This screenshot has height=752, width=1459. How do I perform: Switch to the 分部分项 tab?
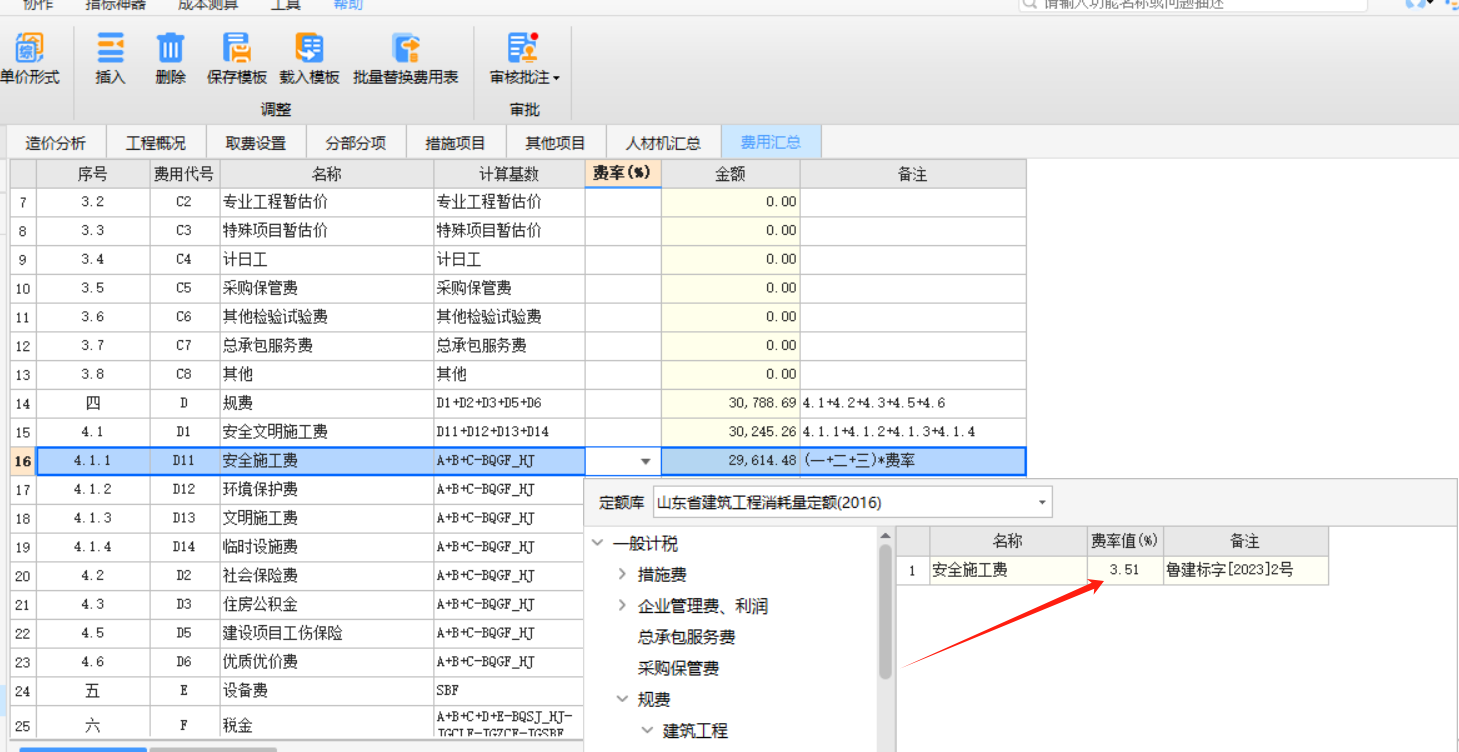click(356, 142)
